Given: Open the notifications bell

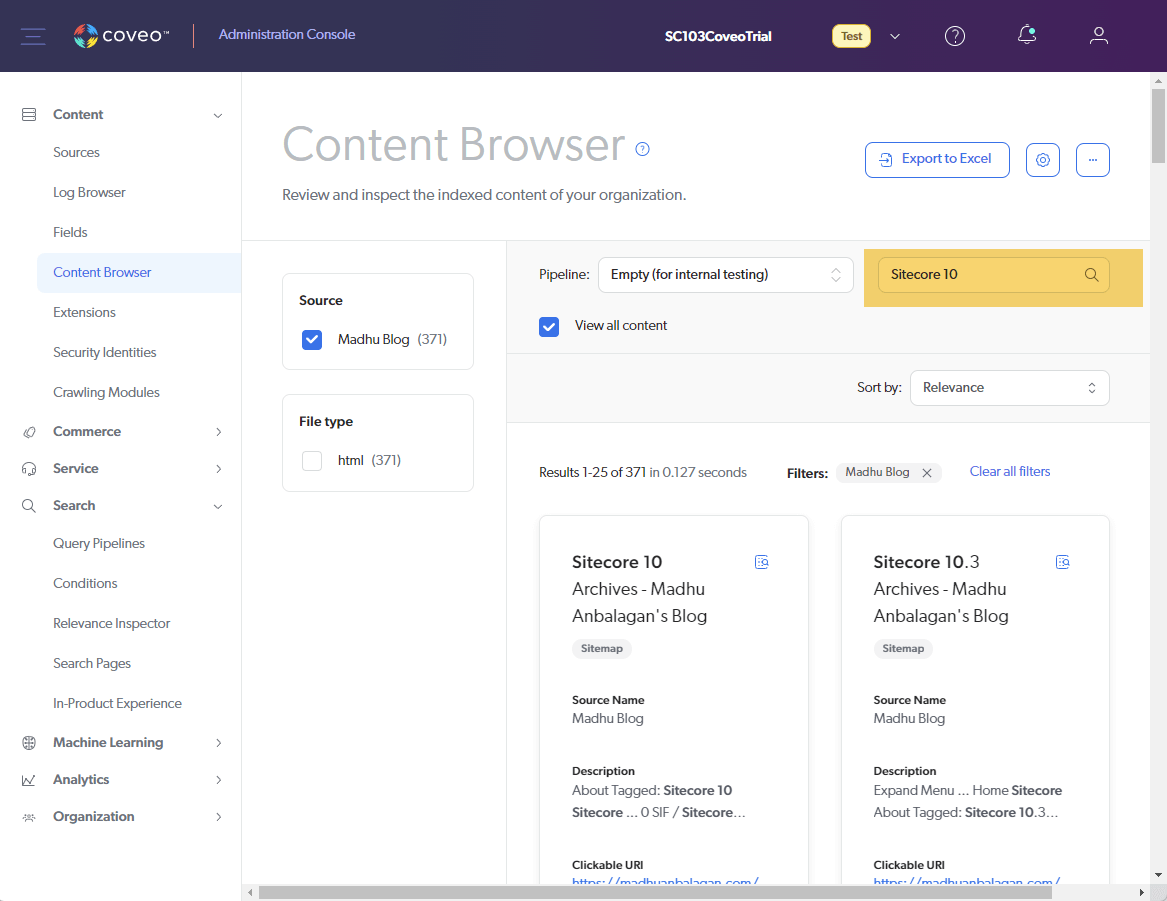Looking at the screenshot, I should (1026, 36).
